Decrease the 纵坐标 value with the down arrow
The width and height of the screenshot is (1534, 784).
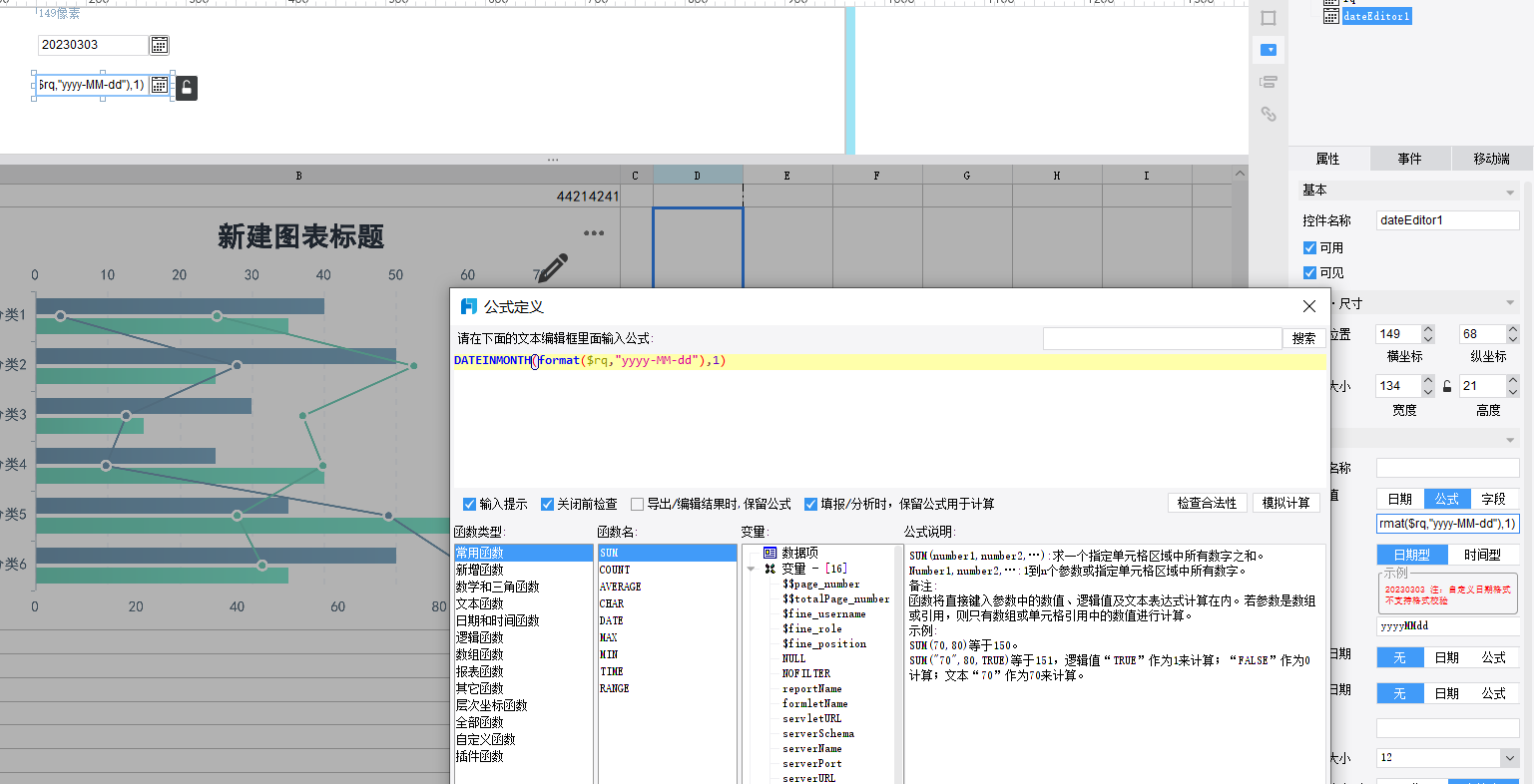1512,339
